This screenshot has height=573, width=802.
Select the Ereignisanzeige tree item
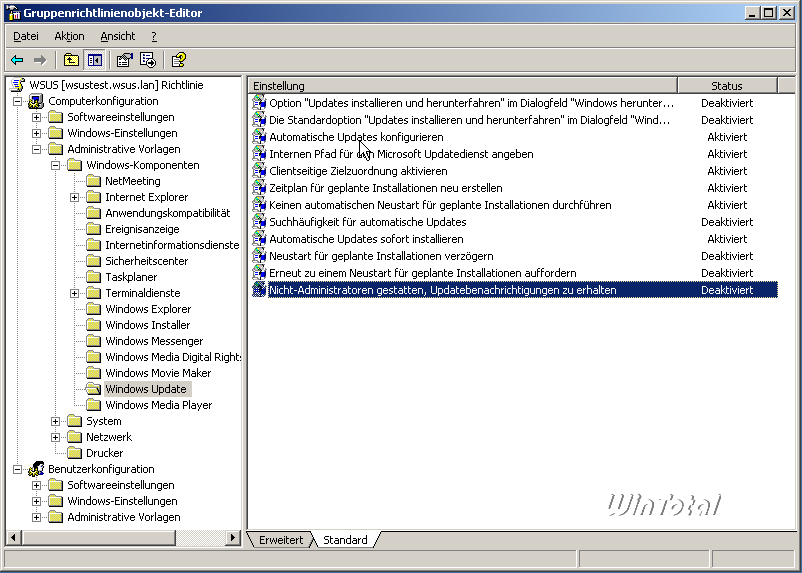142,229
